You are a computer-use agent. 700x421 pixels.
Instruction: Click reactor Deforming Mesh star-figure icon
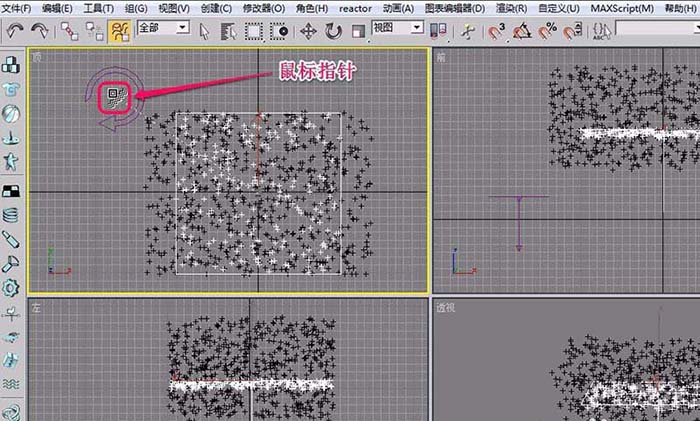[x=11, y=162]
